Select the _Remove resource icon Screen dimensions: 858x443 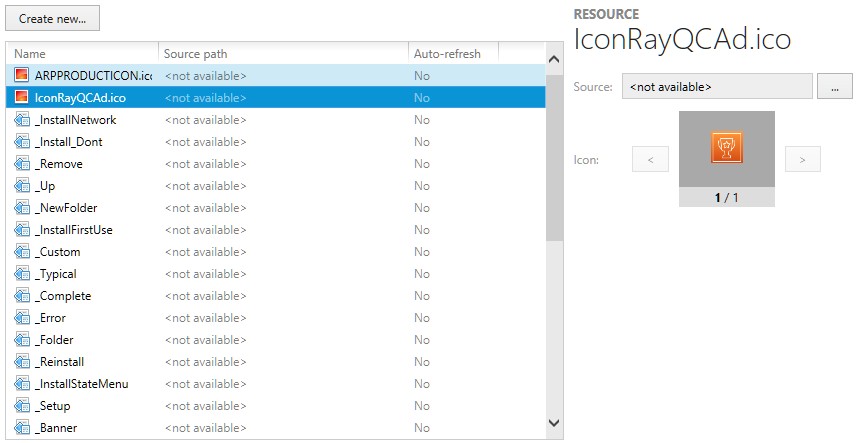point(22,164)
